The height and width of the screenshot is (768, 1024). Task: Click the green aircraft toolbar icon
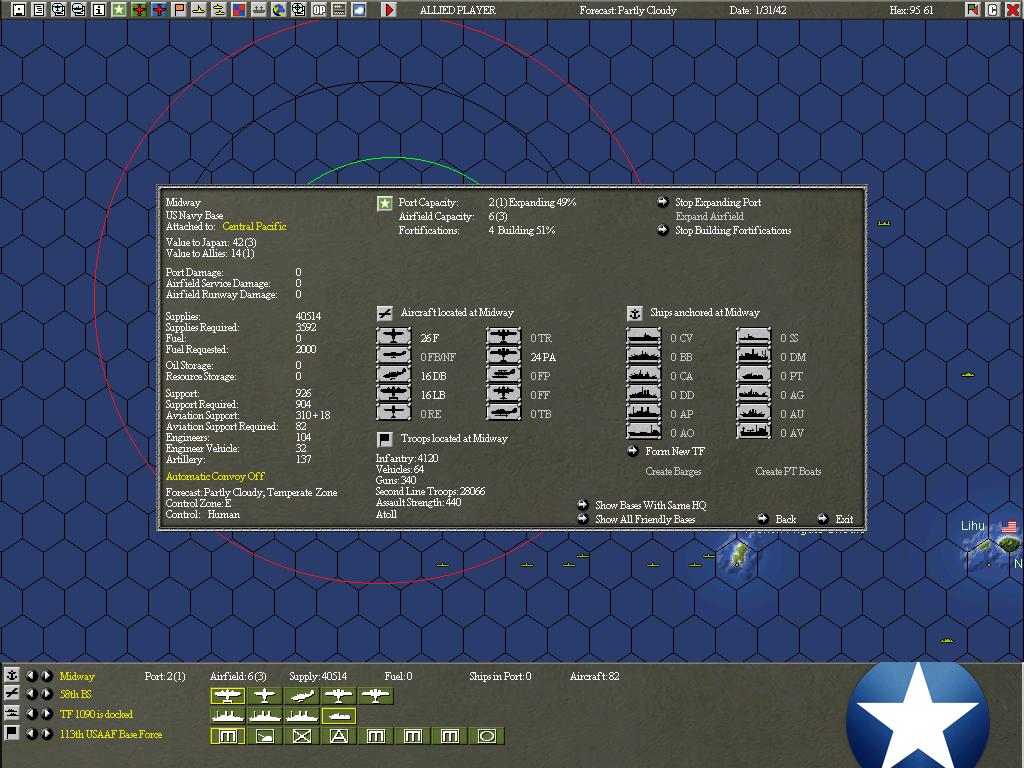tap(138, 9)
